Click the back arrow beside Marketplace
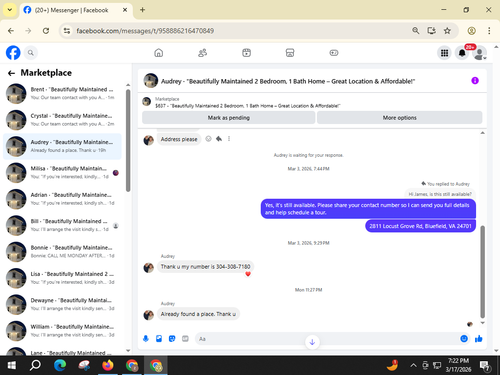This screenshot has height=375, width=500. coord(11,73)
